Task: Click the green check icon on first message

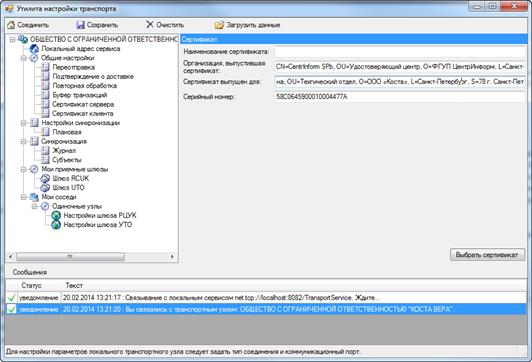Action: pyautogui.click(x=12, y=298)
